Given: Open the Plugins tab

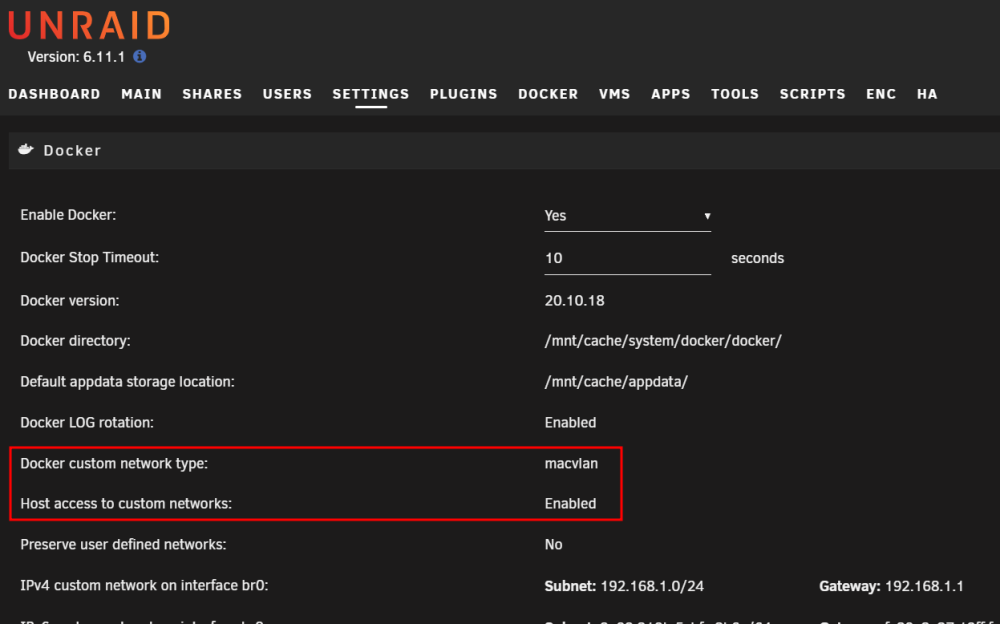Looking at the screenshot, I should pyautogui.click(x=464, y=94).
